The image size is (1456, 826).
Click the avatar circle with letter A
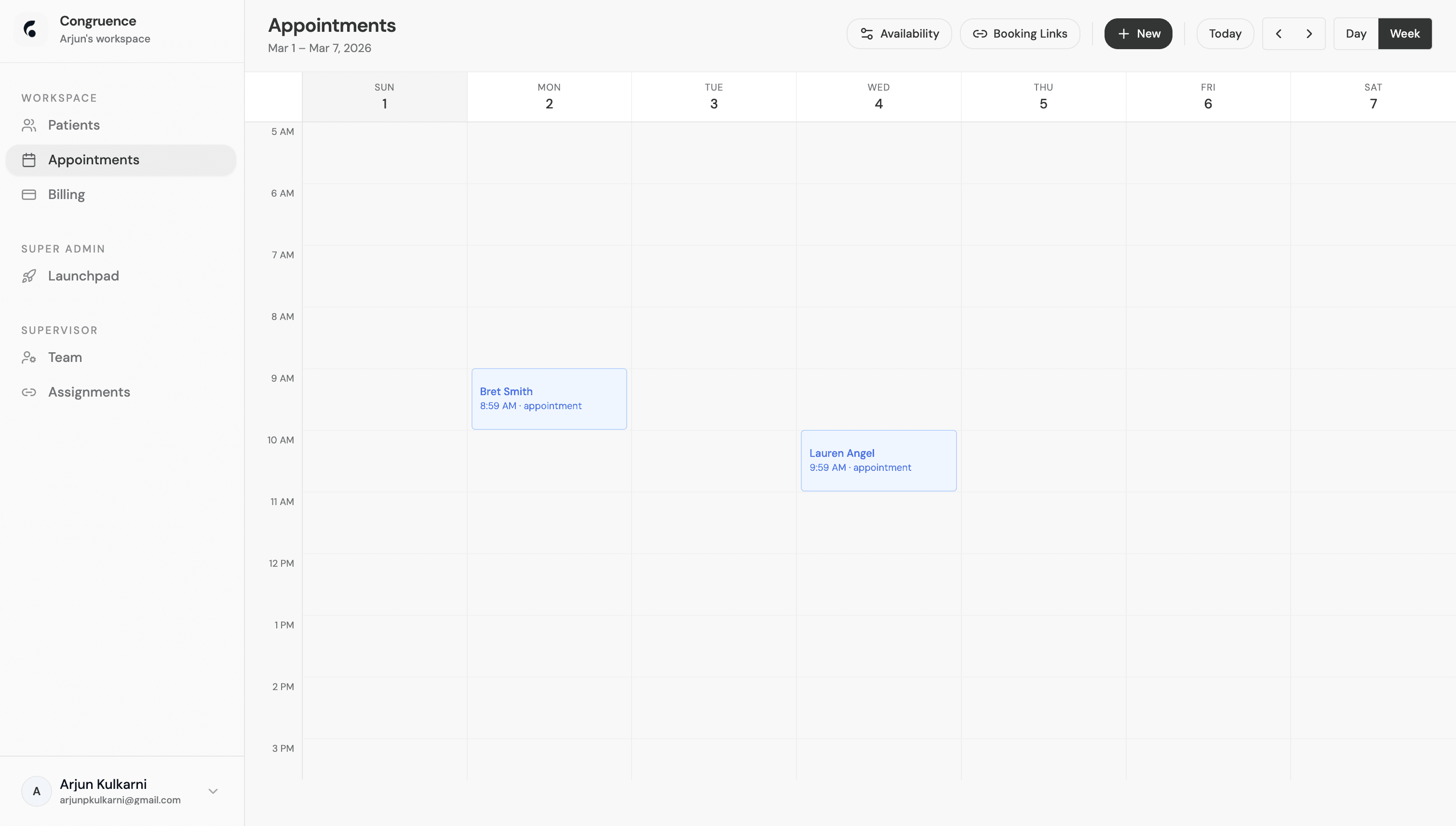(36, 790)
